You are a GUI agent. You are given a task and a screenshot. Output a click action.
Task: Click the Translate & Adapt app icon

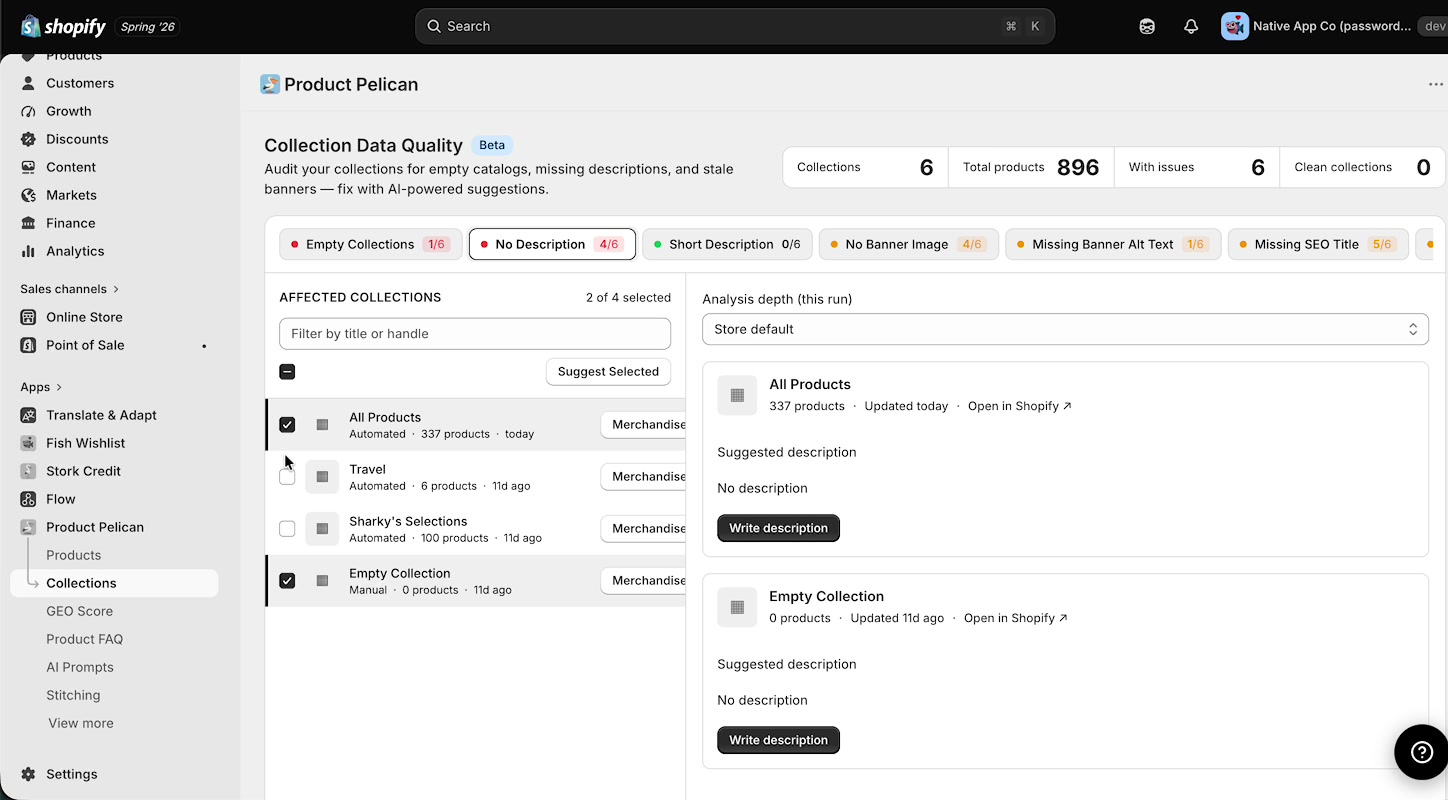point(28,415)
